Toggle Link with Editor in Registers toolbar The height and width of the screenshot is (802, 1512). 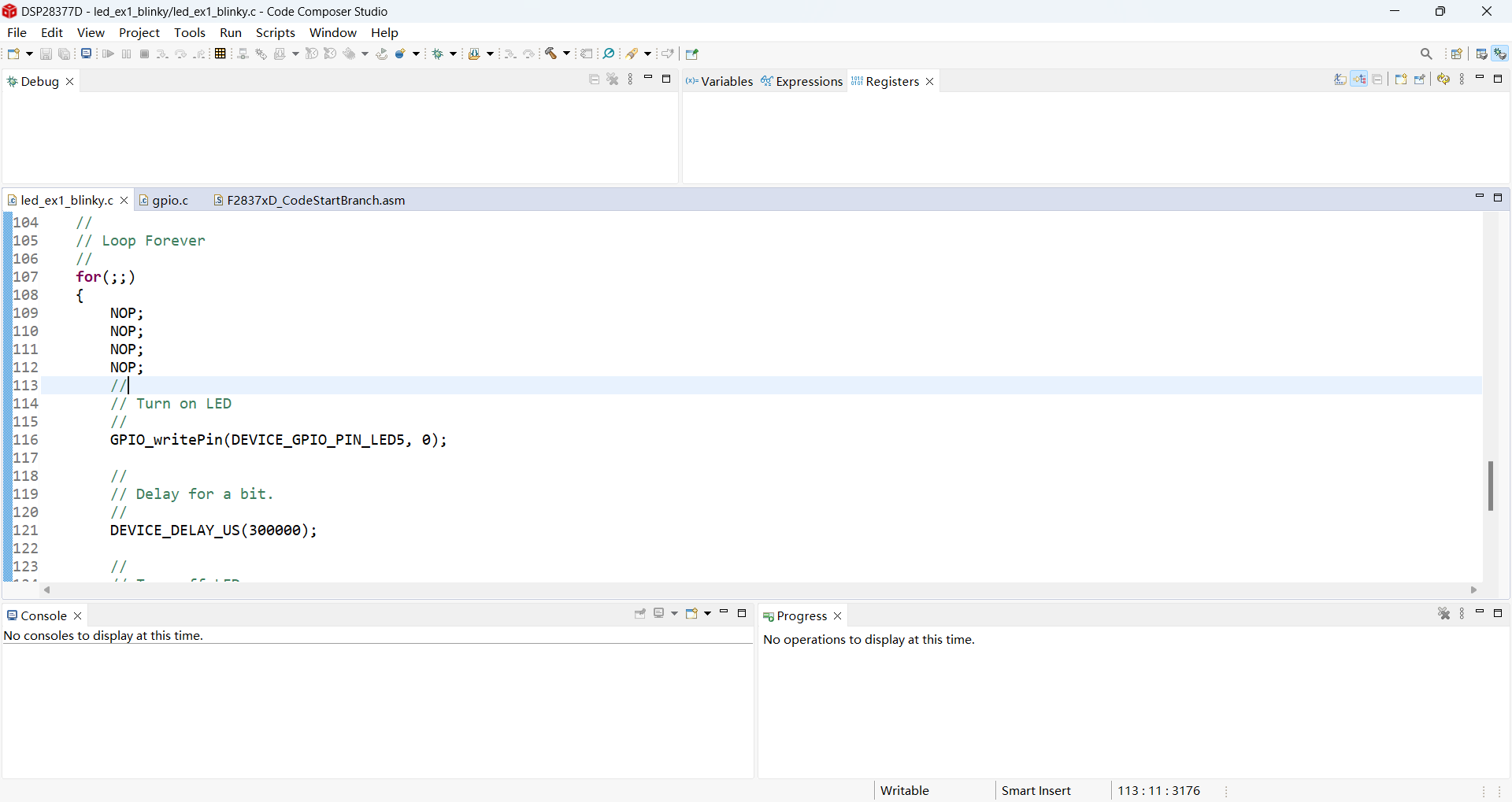tap(1359, 79)
